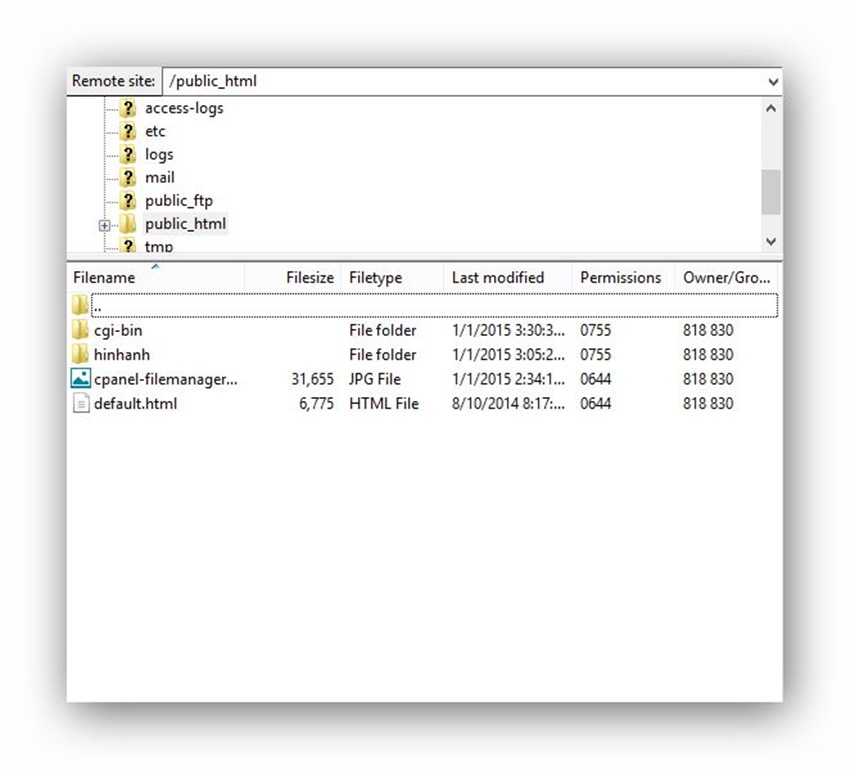Select the tmp folder in tree
This screenshot has width=850, height=769.
[159, 247]
